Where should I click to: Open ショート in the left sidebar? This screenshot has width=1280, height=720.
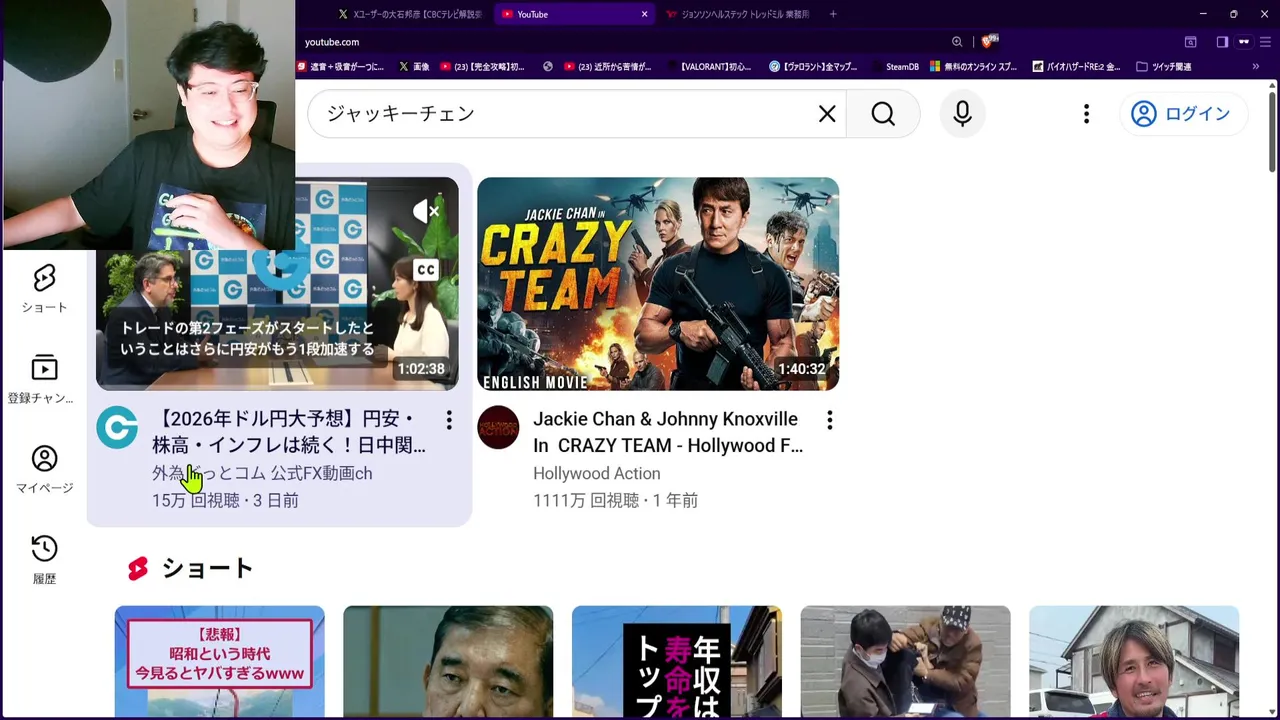(x=44, y=289)
